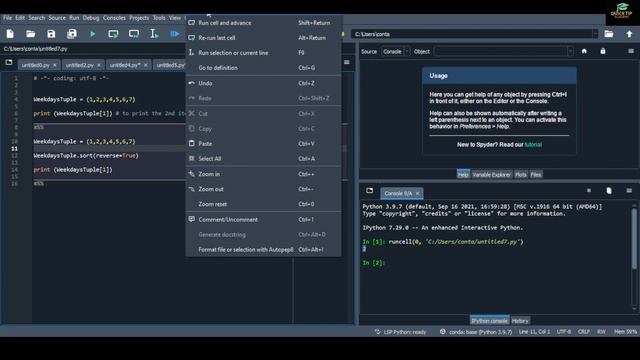The width and height of the screenshot is (640, 360).
Task: Choose Zoom reset from the context menu
Action: tap(263, 204)
